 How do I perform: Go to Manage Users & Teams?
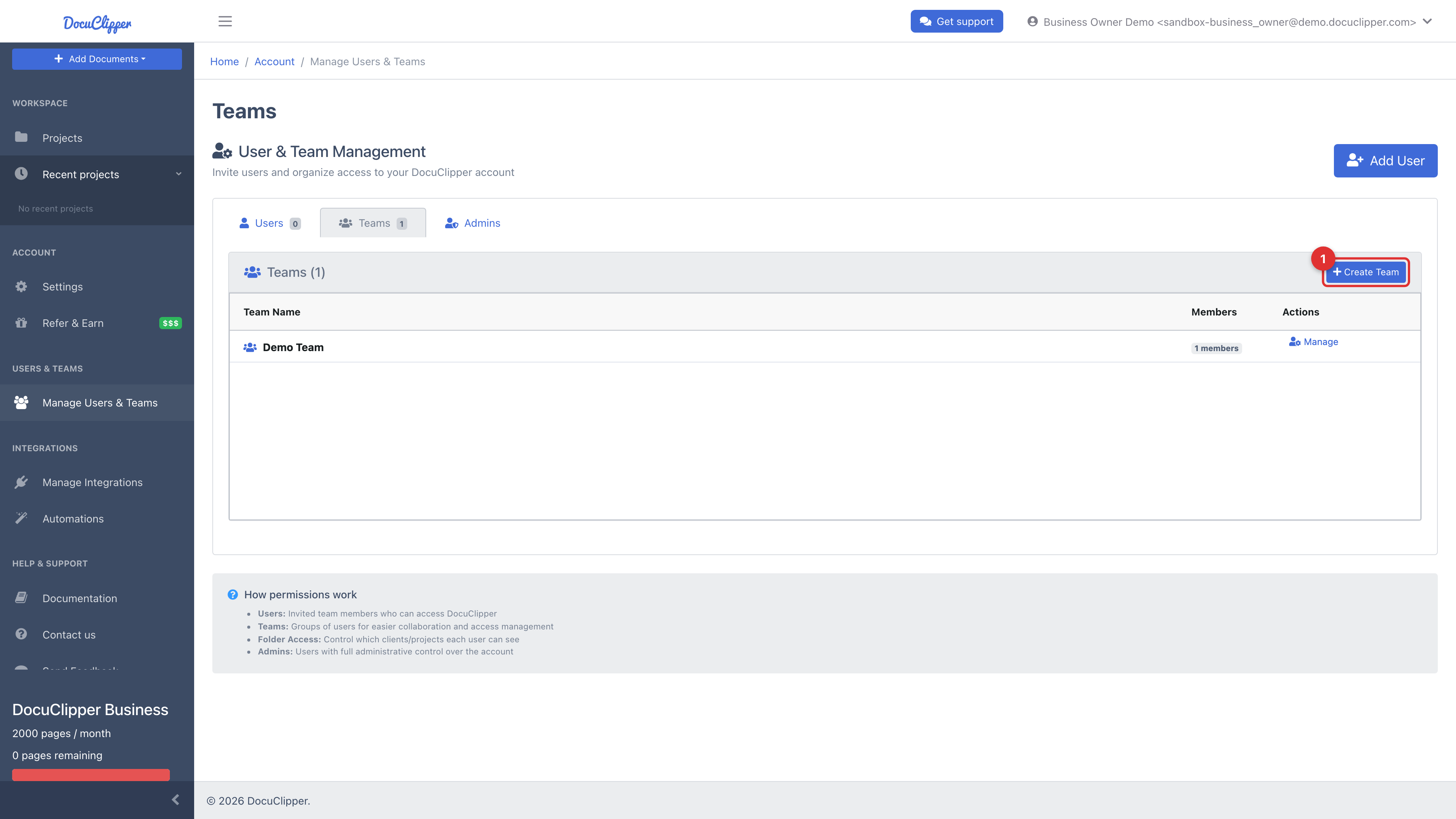point(97,402)
